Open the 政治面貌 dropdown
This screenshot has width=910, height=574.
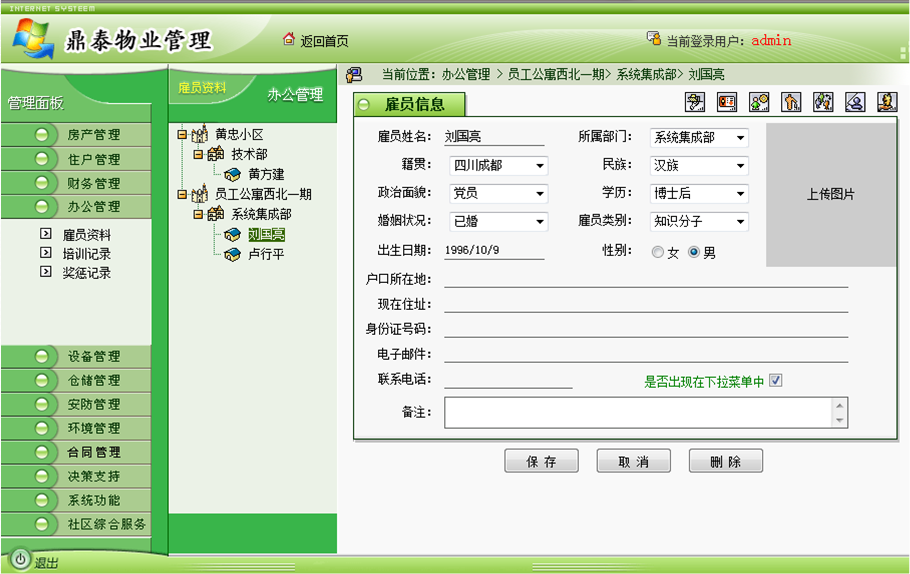click(x=540, y=194)
